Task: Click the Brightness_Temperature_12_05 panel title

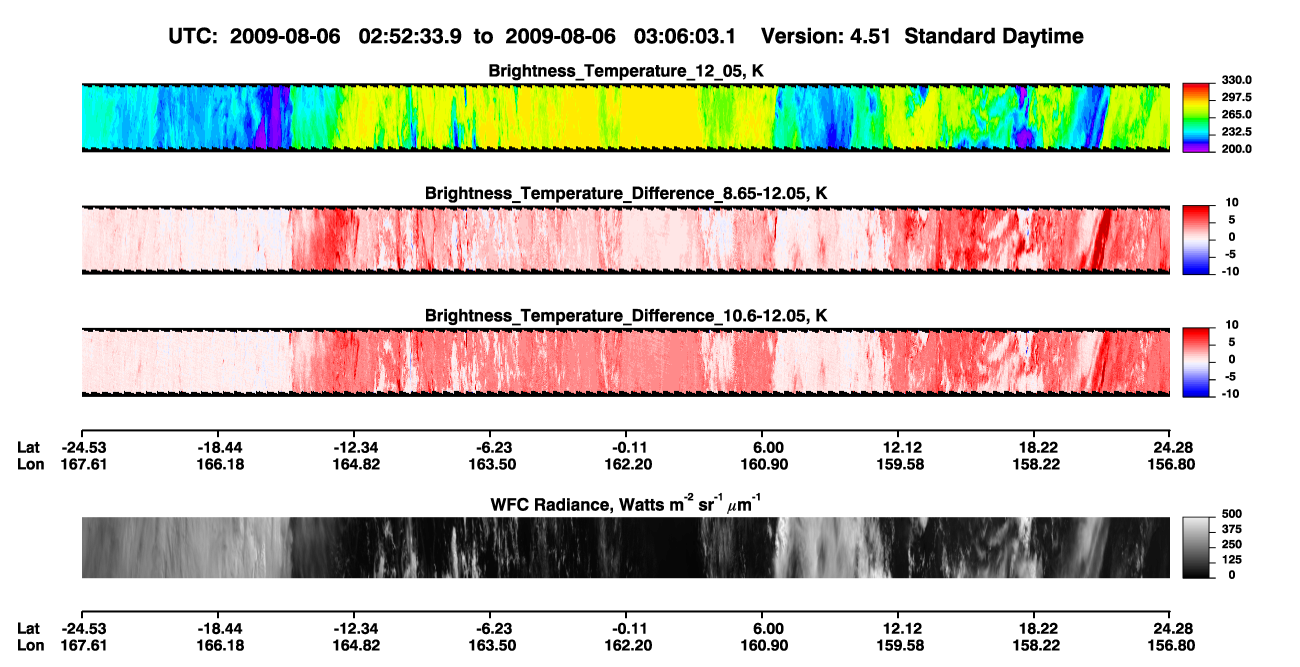Action: (626, 71)
